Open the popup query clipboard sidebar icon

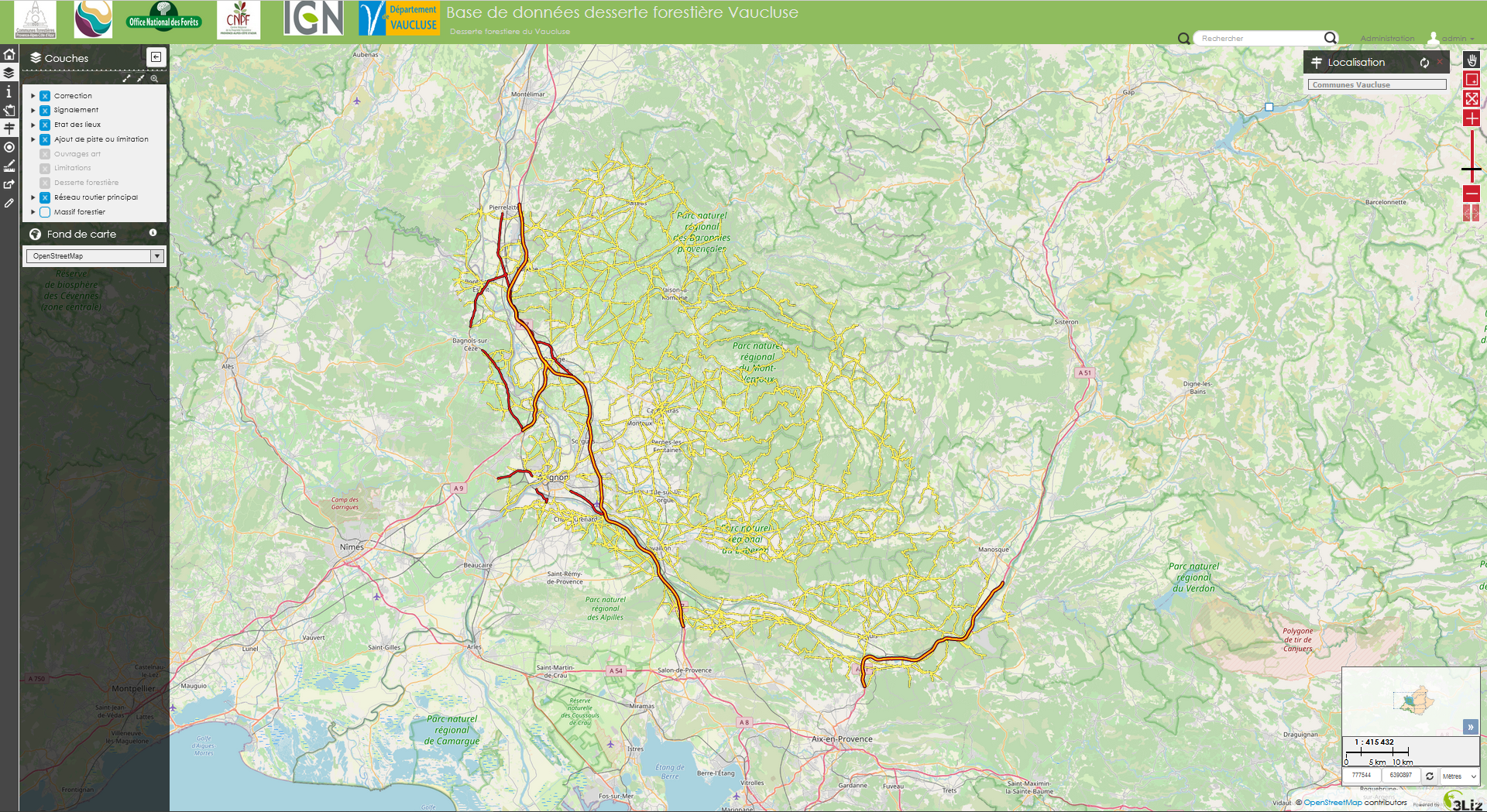[x=9, y=110]
